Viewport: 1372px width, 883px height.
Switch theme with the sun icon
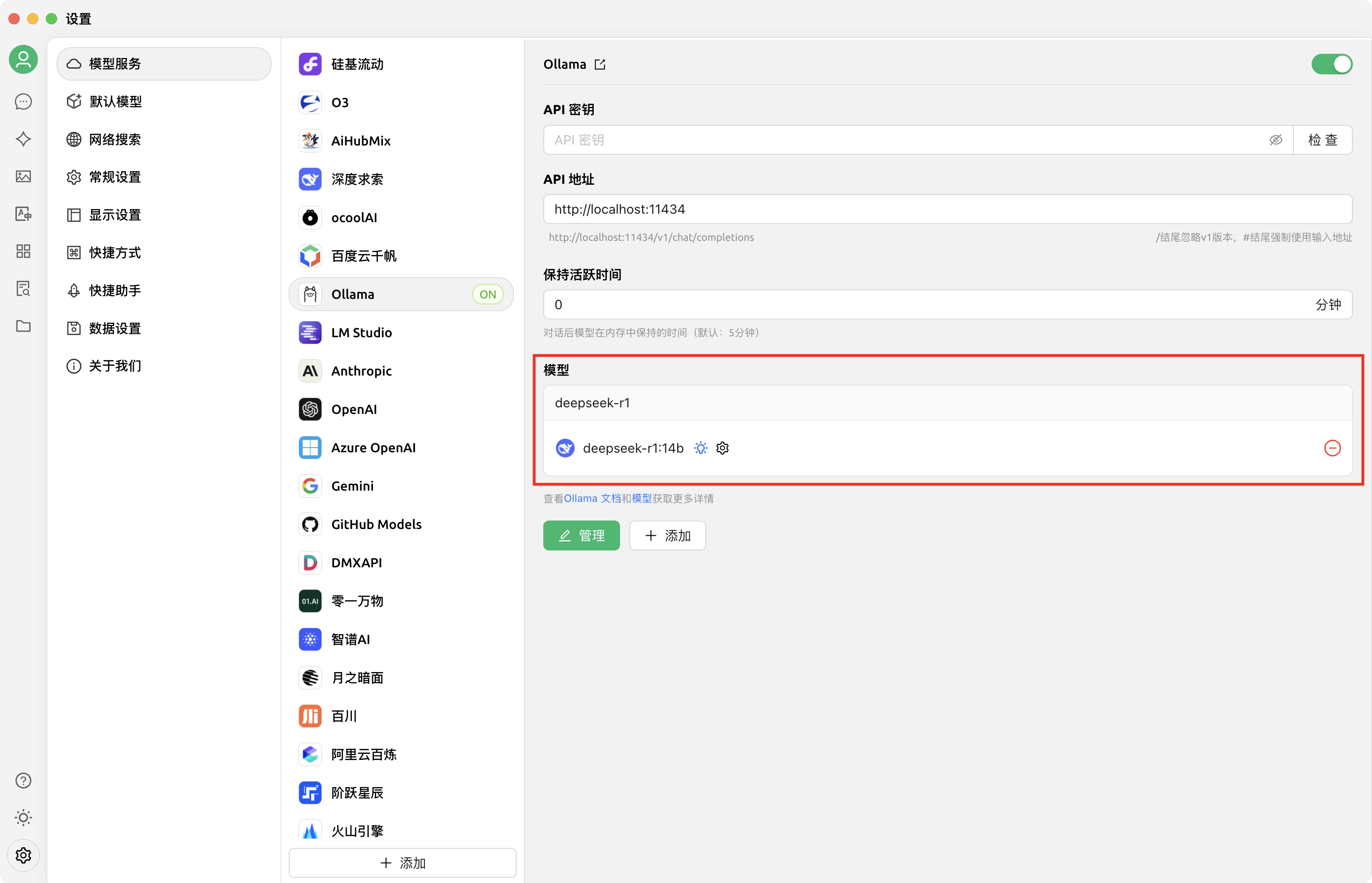(x=23, y=818)
